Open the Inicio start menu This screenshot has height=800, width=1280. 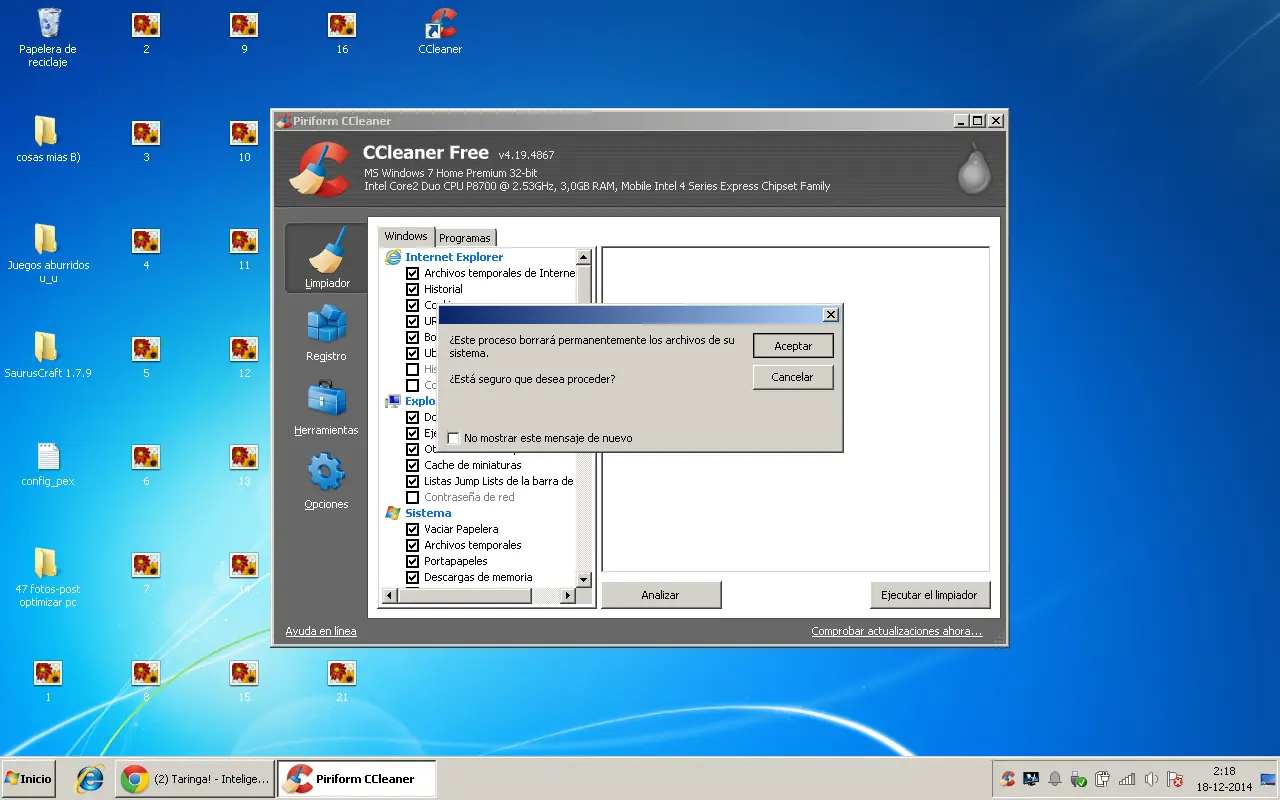[x=28, y=779]
